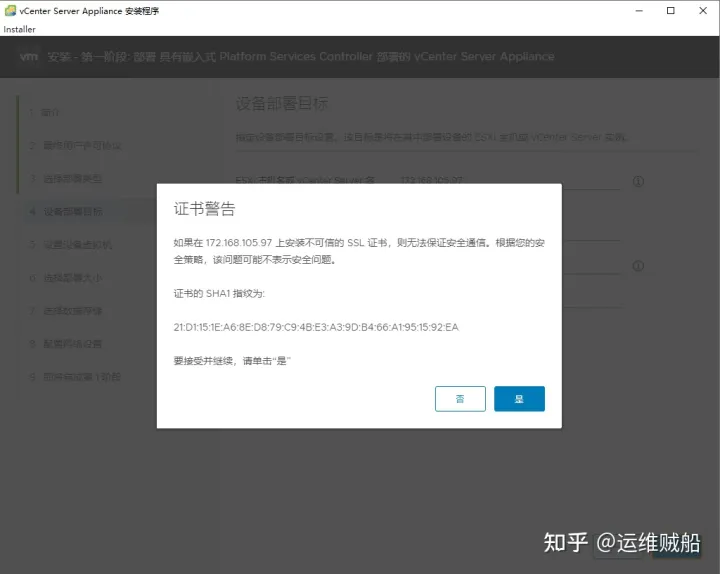Go to step 2 最终用户许可协议
The image size is (720, 574).
click(80, 146)
